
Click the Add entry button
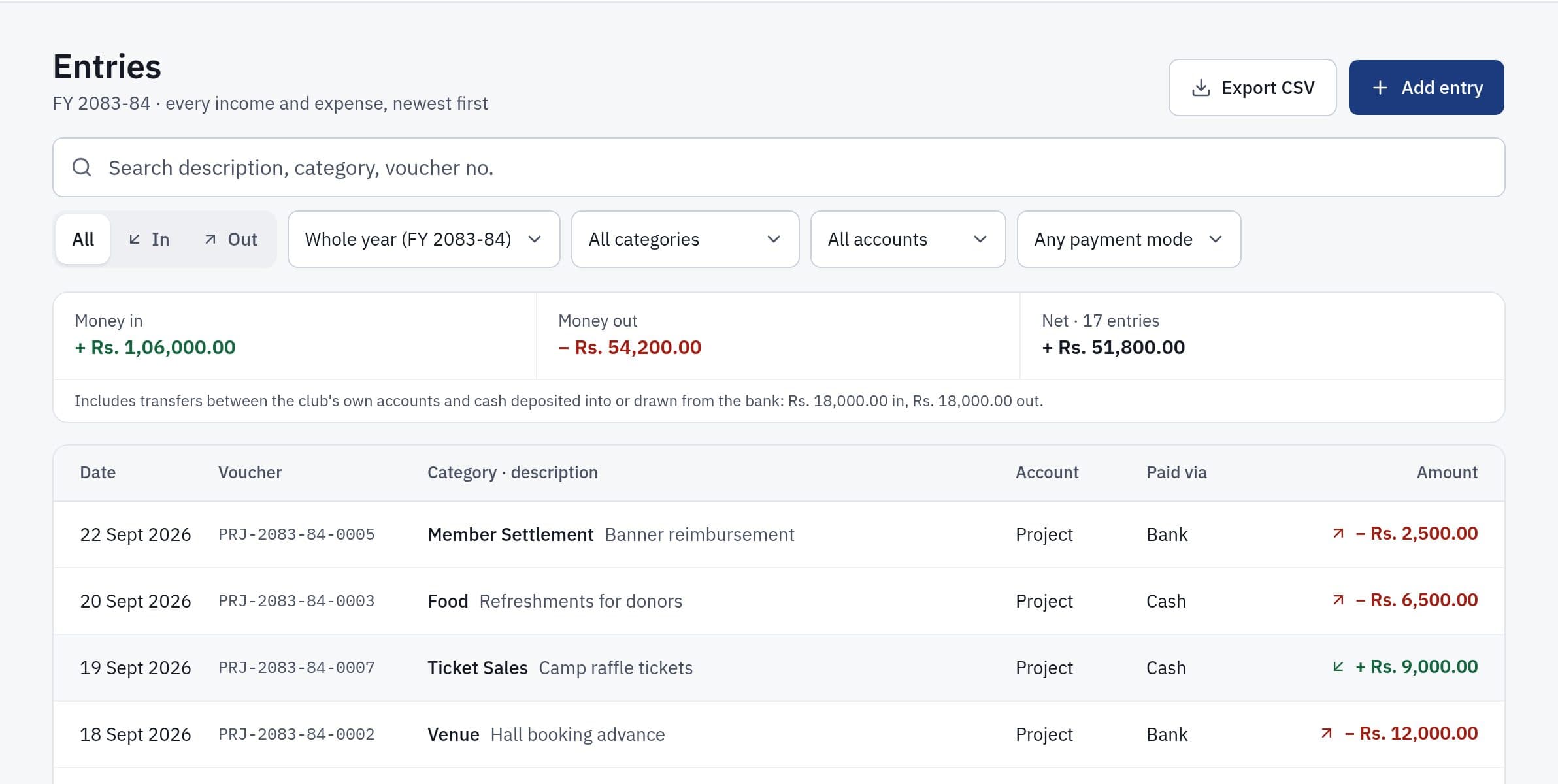(1426, 88)
